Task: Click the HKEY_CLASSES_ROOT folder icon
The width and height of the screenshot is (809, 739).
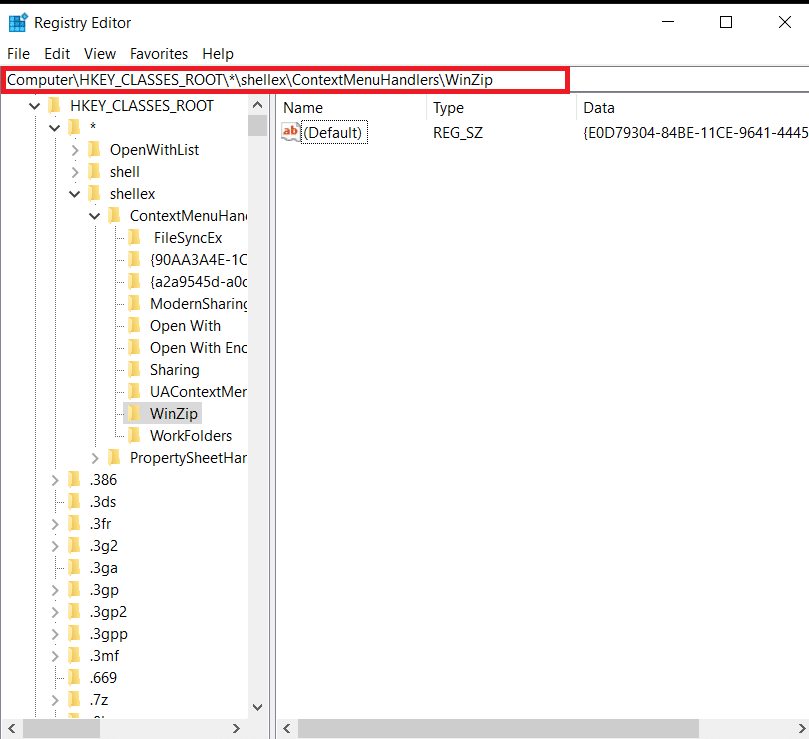Action: (54, 106)
